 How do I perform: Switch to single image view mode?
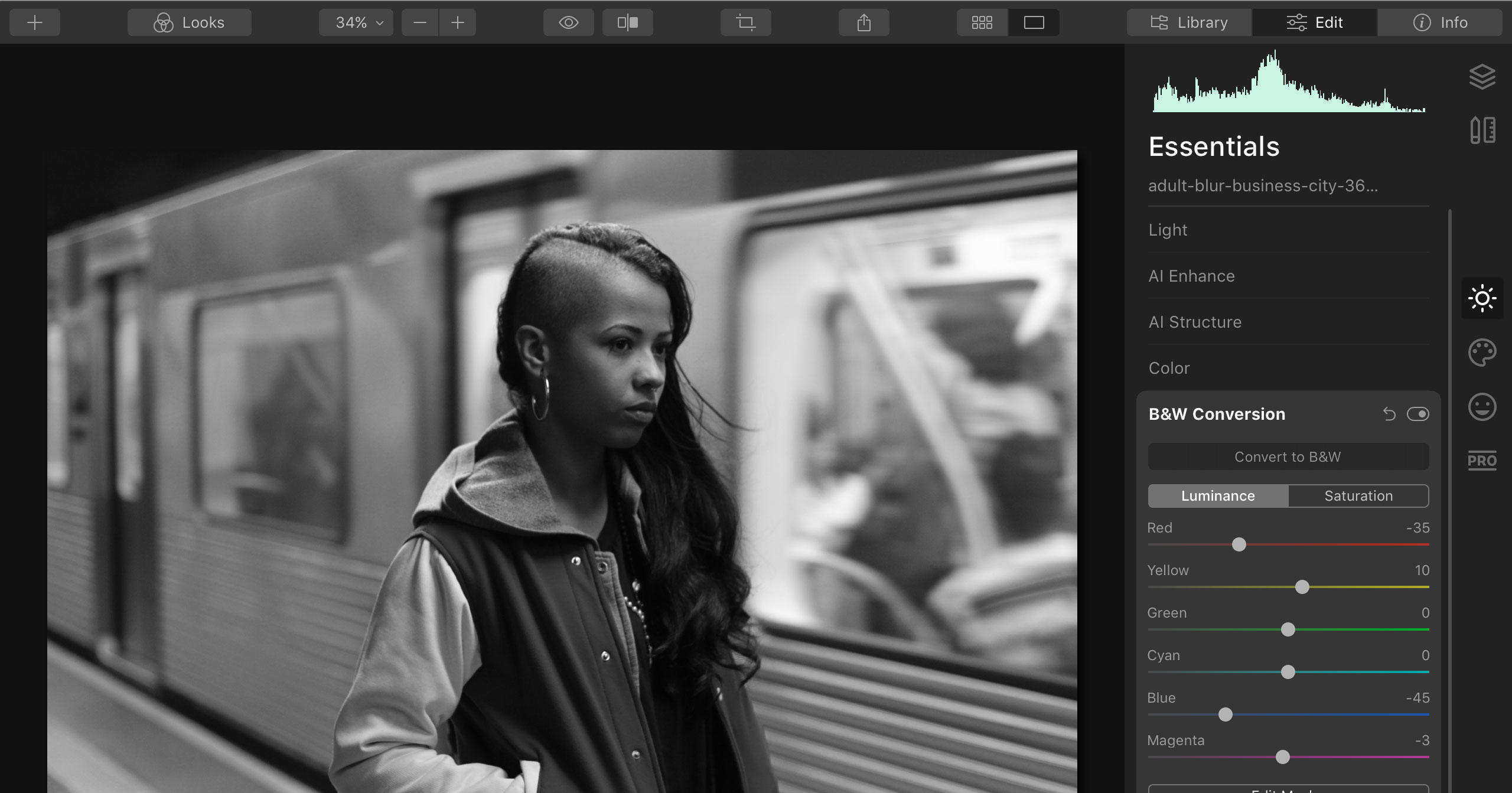pos(1033,22)
